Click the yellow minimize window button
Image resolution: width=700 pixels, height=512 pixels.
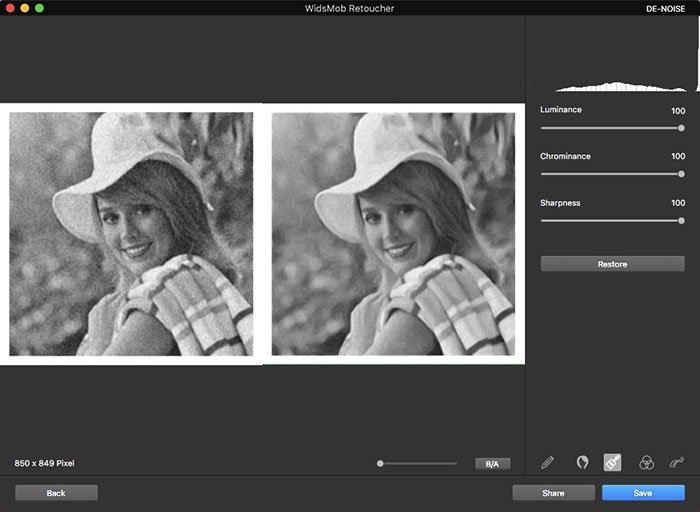pos(25,8)
